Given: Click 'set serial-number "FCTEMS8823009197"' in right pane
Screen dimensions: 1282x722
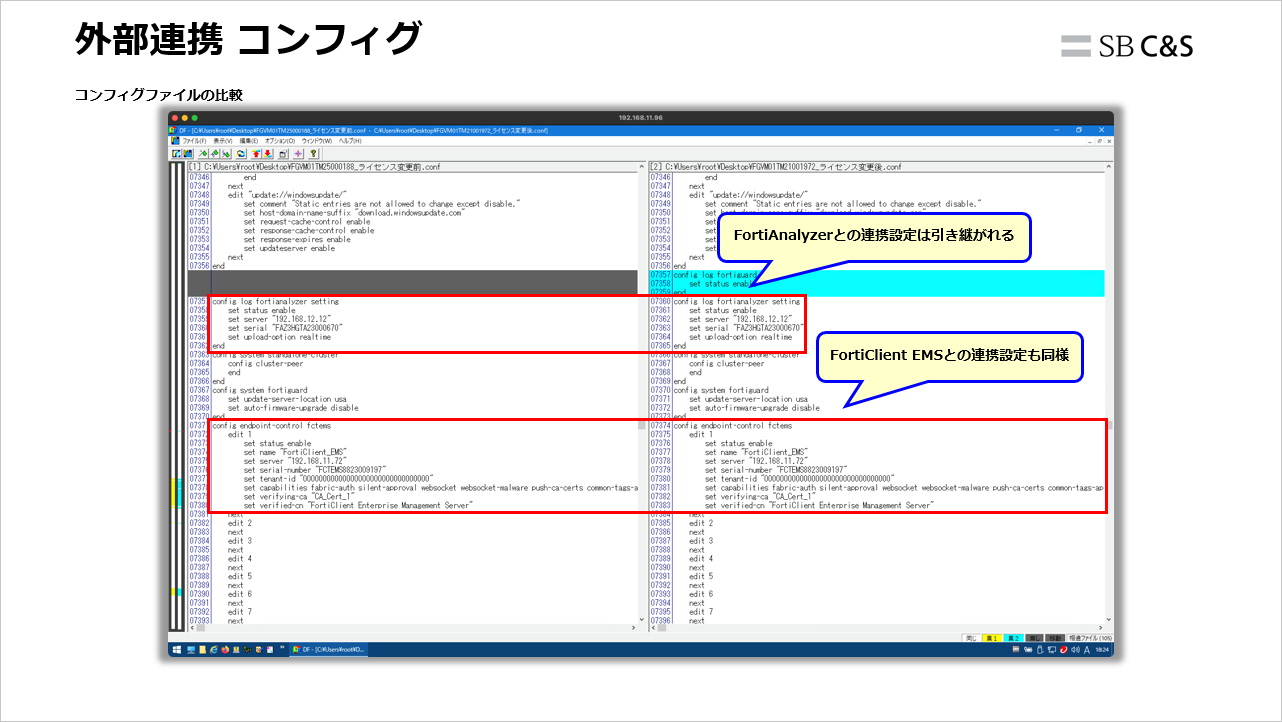Looking at the screenshot, I should point(776,470).
